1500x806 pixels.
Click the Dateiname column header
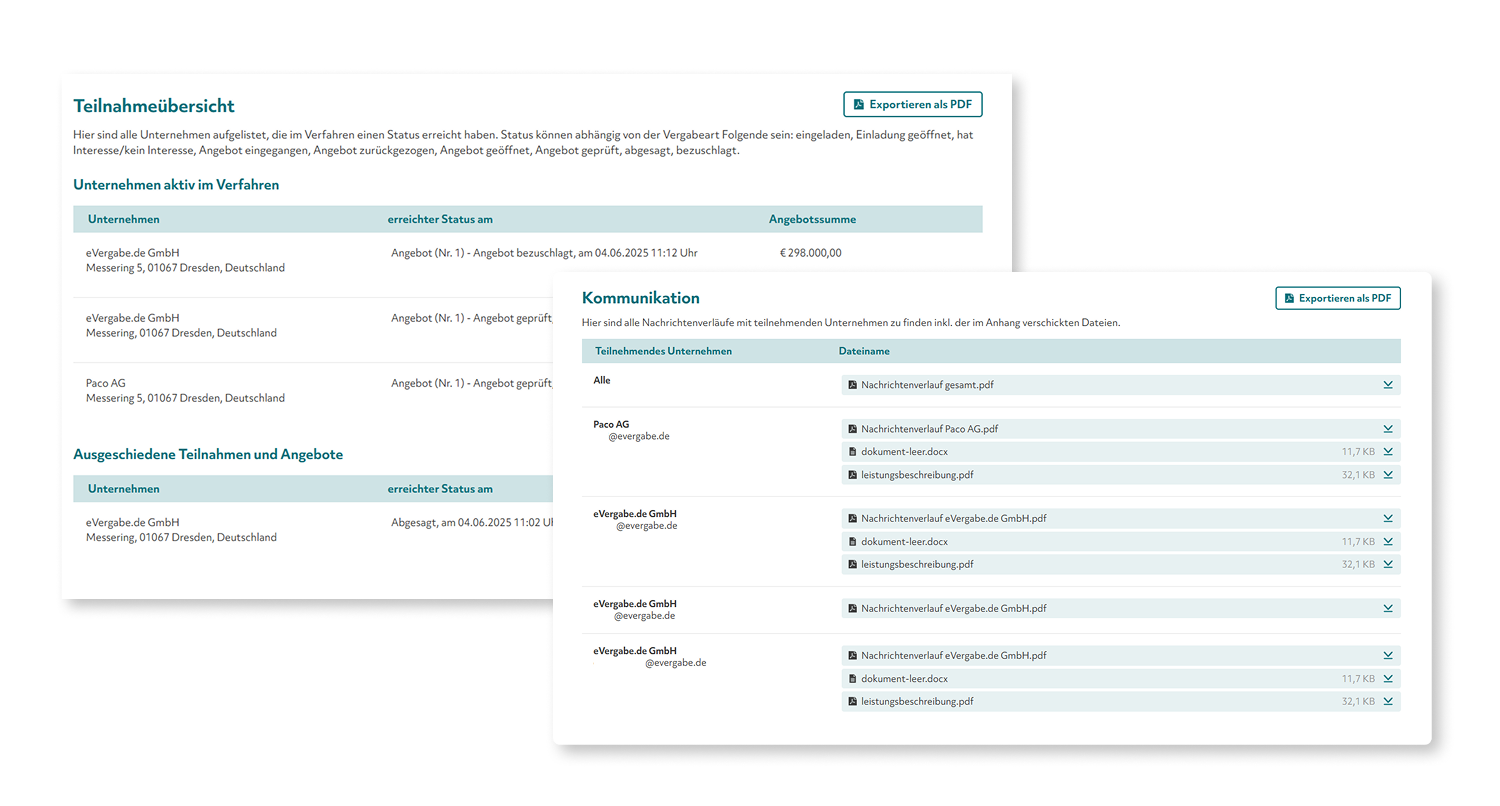coord(864,351)
